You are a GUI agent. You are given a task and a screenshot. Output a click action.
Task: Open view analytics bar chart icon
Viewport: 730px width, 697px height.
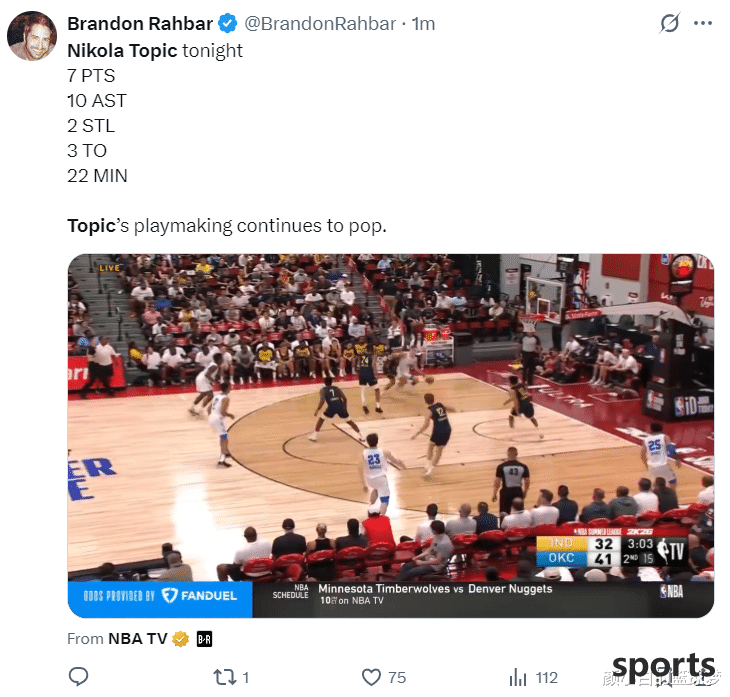pos(518,677)
